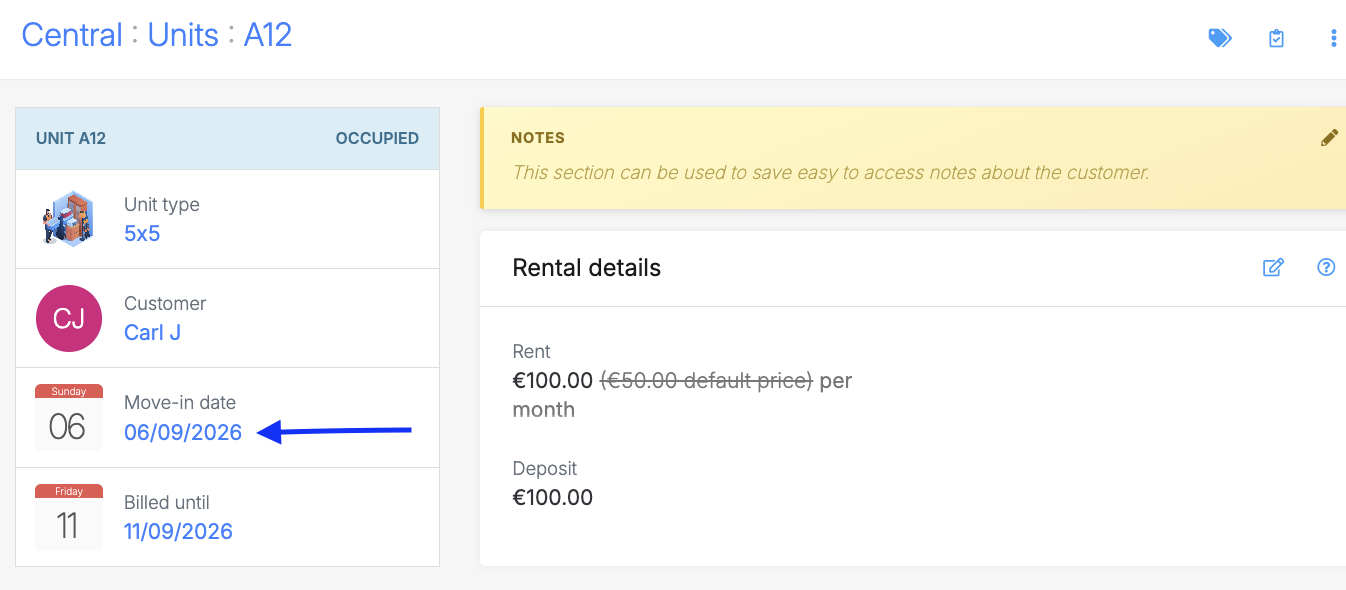
Task: Go to Central breadcrumb link
Action: pyautogui.click(x=71, y=35)
